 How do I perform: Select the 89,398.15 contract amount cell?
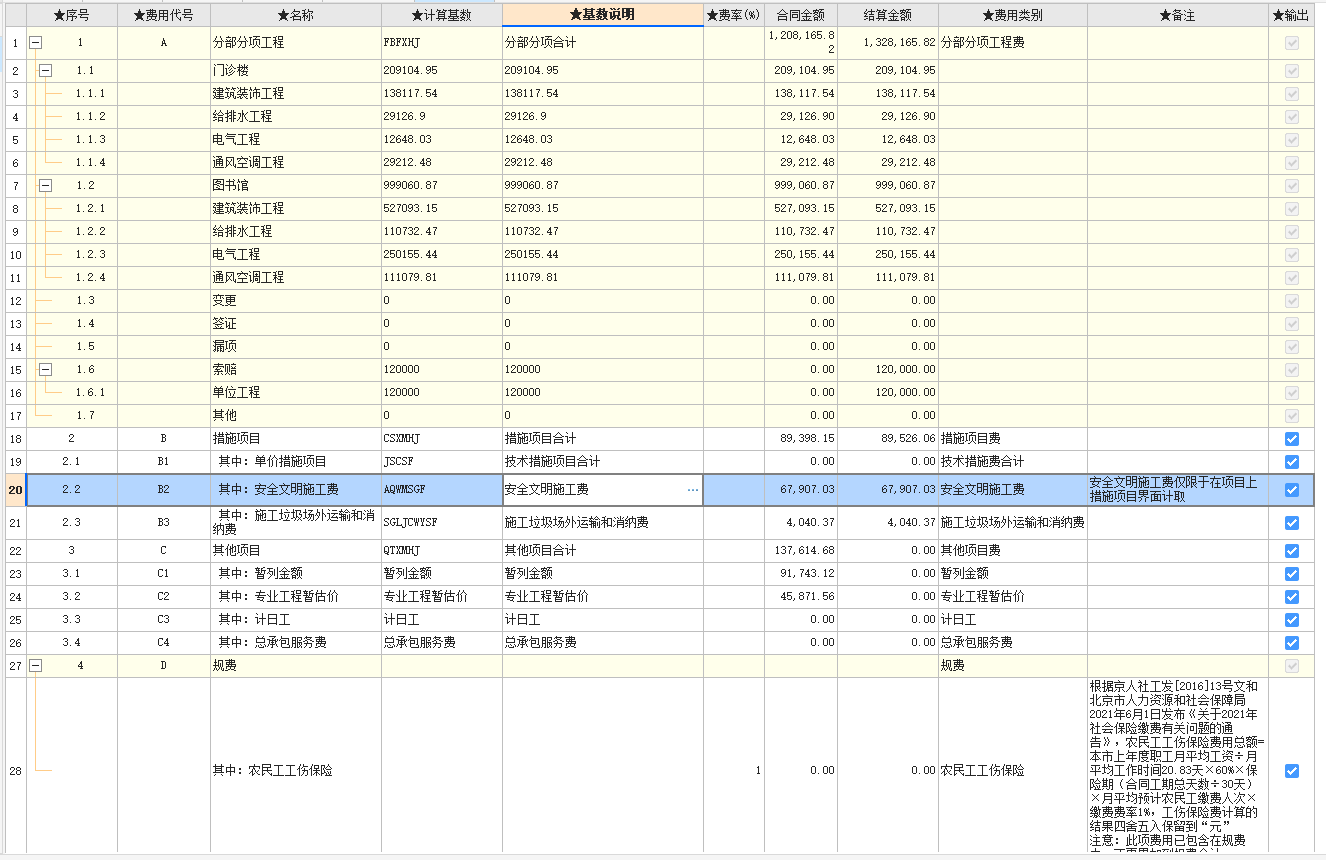click(801, 439)
